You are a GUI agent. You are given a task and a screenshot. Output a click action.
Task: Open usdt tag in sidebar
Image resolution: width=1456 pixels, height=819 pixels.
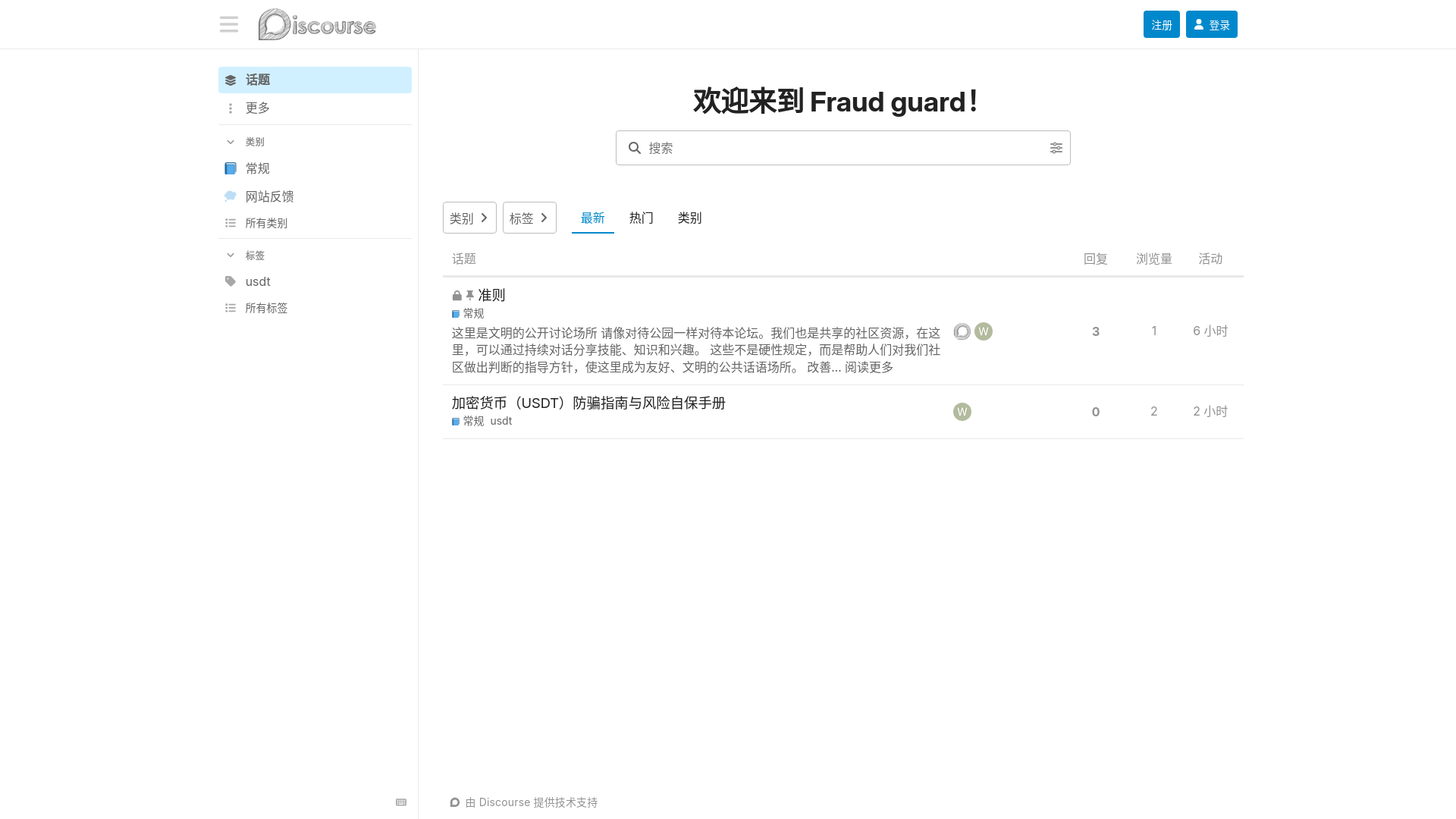pyautogui.click(x=315, y=281)
